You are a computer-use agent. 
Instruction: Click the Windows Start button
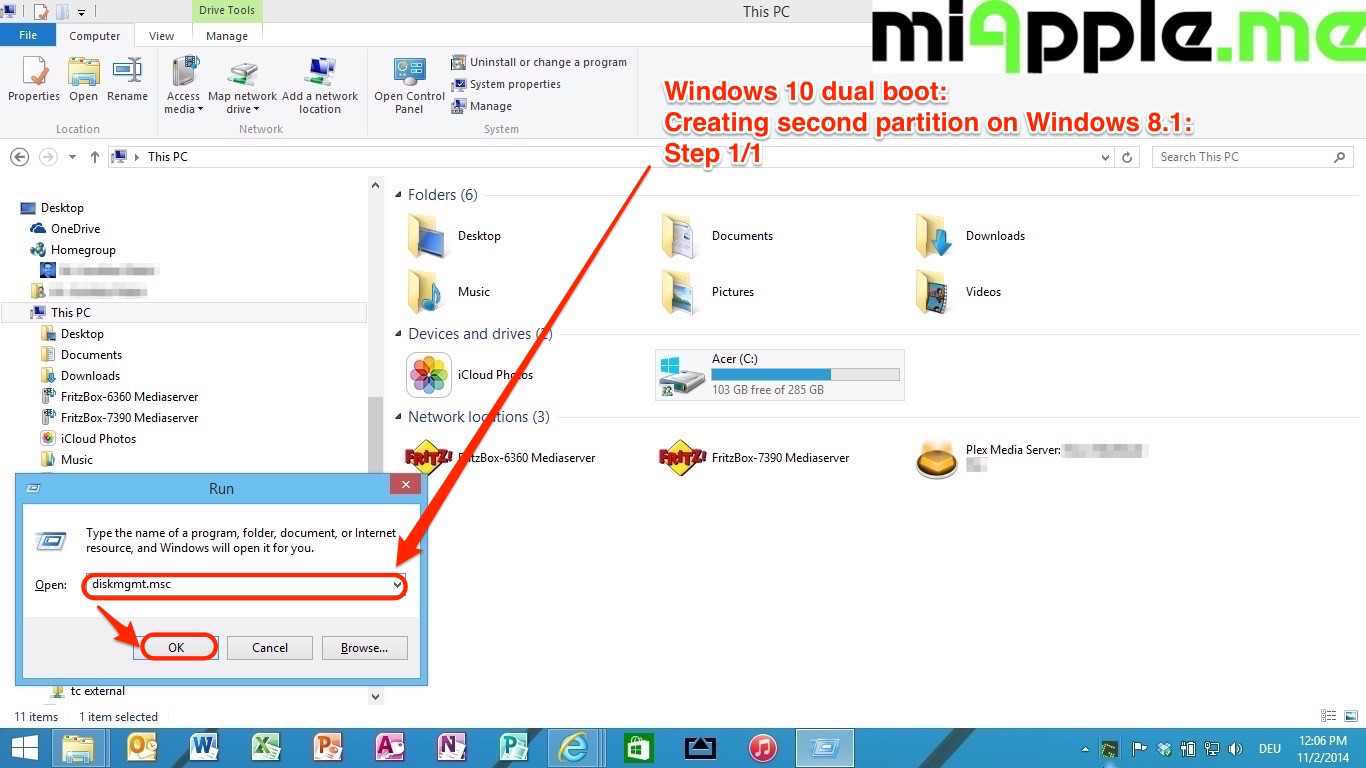[x=24, y=748]
